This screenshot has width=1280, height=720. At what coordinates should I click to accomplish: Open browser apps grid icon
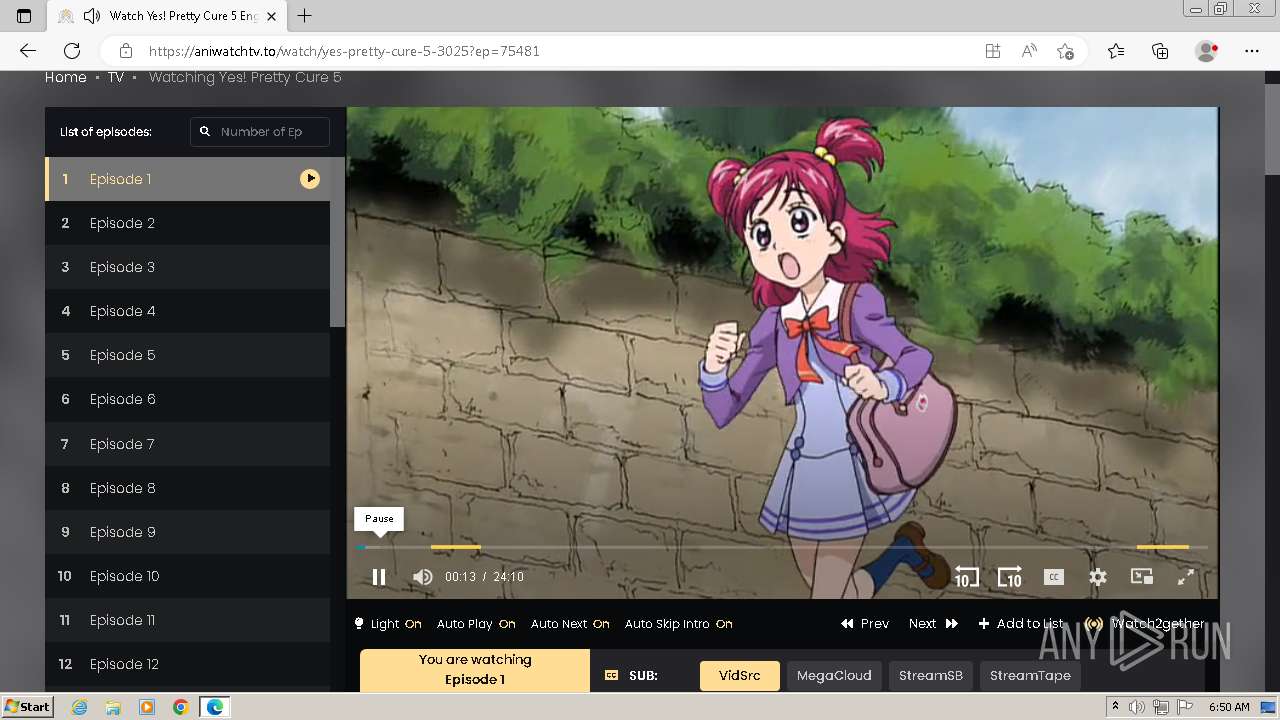pyautogui.click(x=993, y=51)
